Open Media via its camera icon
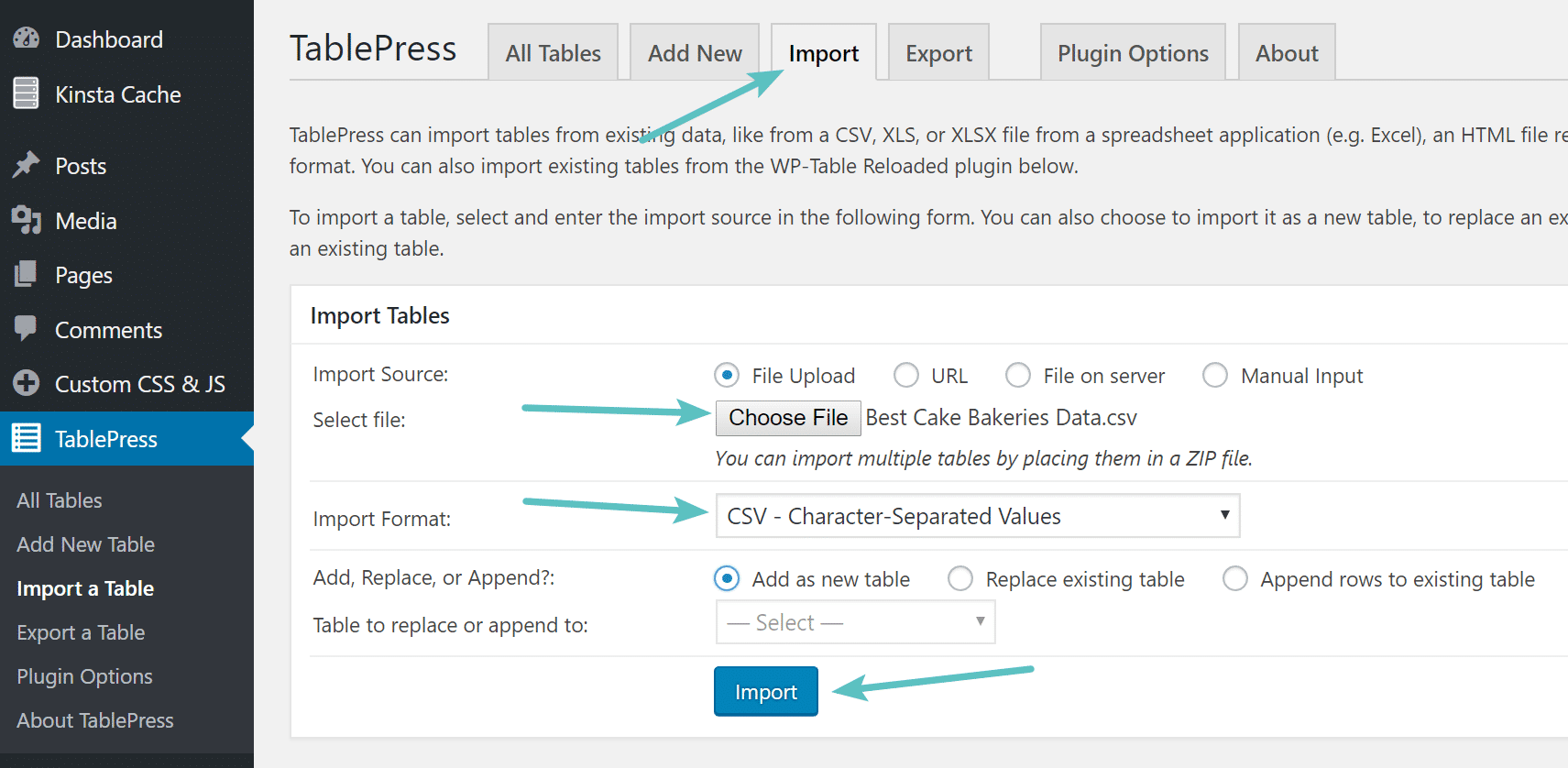The height and width of the screenshot is (768, 1568). (x=27, y=220)
